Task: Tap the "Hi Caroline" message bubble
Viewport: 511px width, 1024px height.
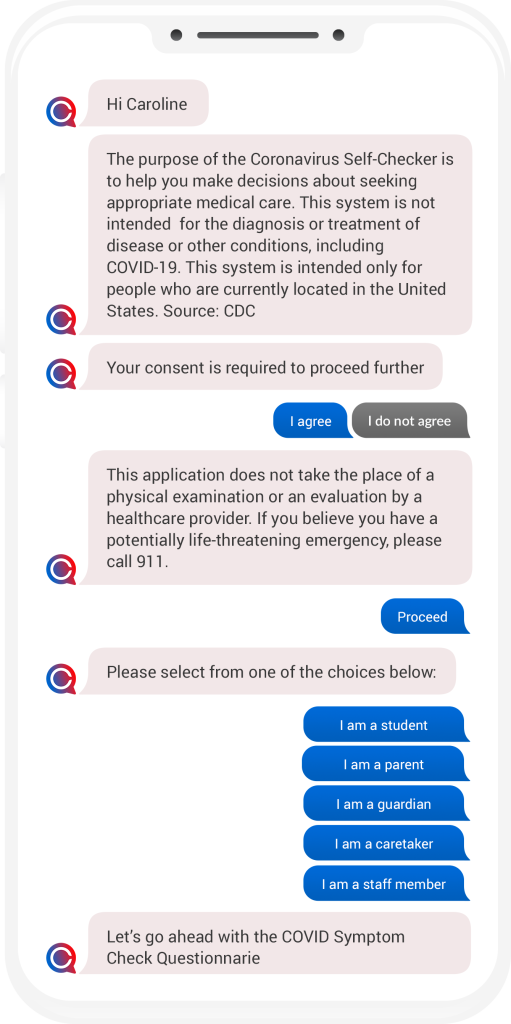Action: coord(148,103)
